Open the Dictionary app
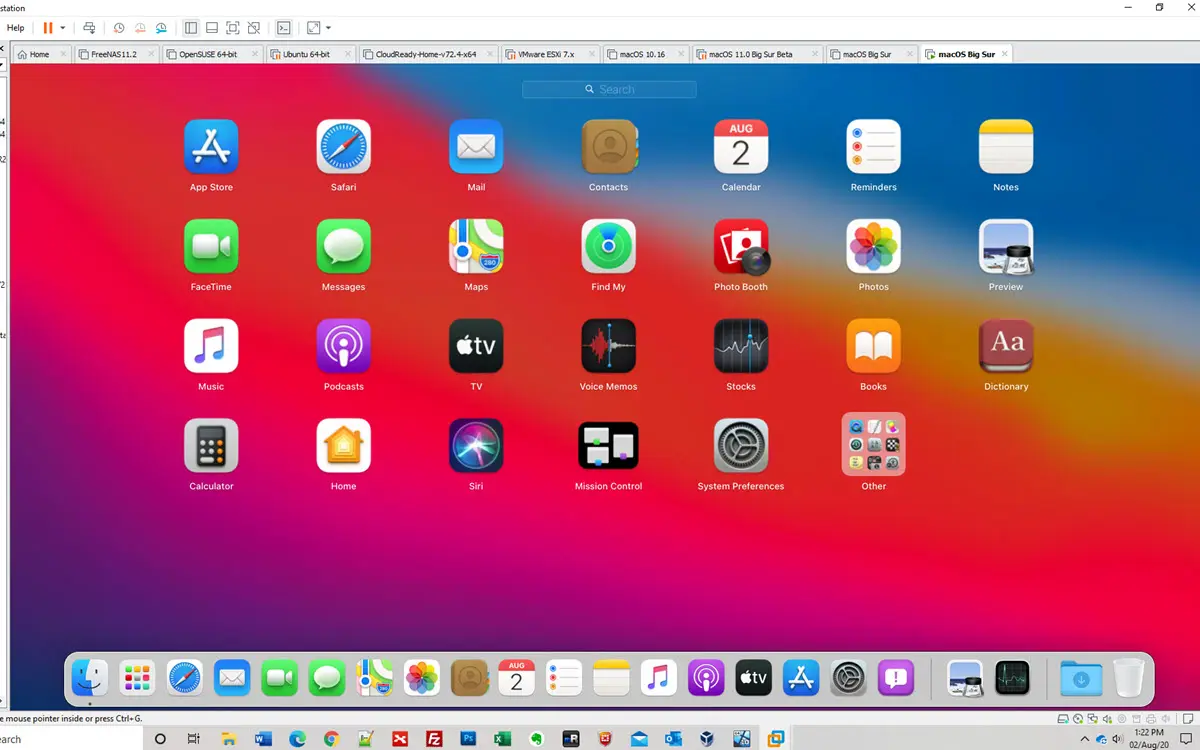Viewport: 1200px width, 750px height. 1006,346
